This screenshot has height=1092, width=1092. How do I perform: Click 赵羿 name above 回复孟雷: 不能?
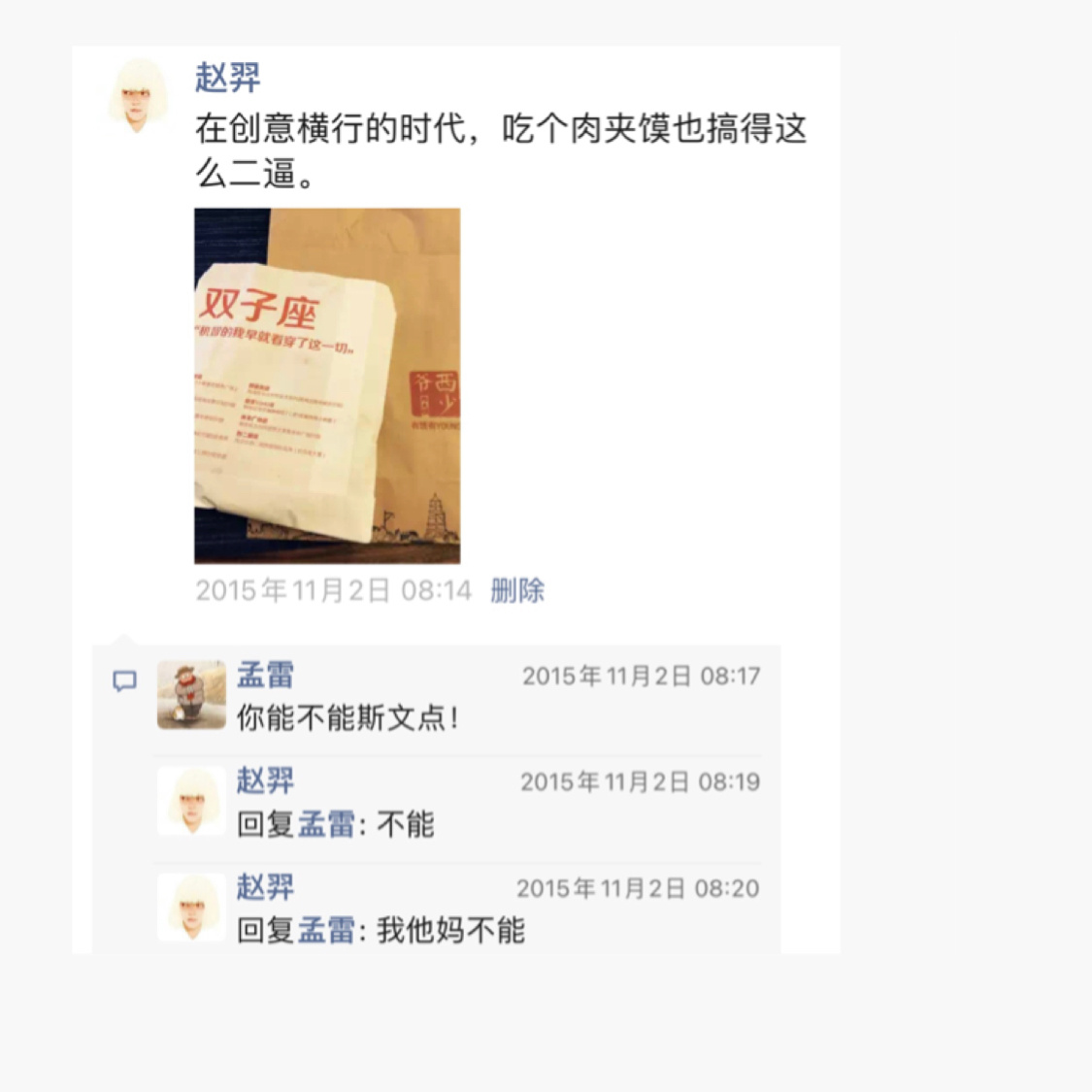[x=265, y=780]
